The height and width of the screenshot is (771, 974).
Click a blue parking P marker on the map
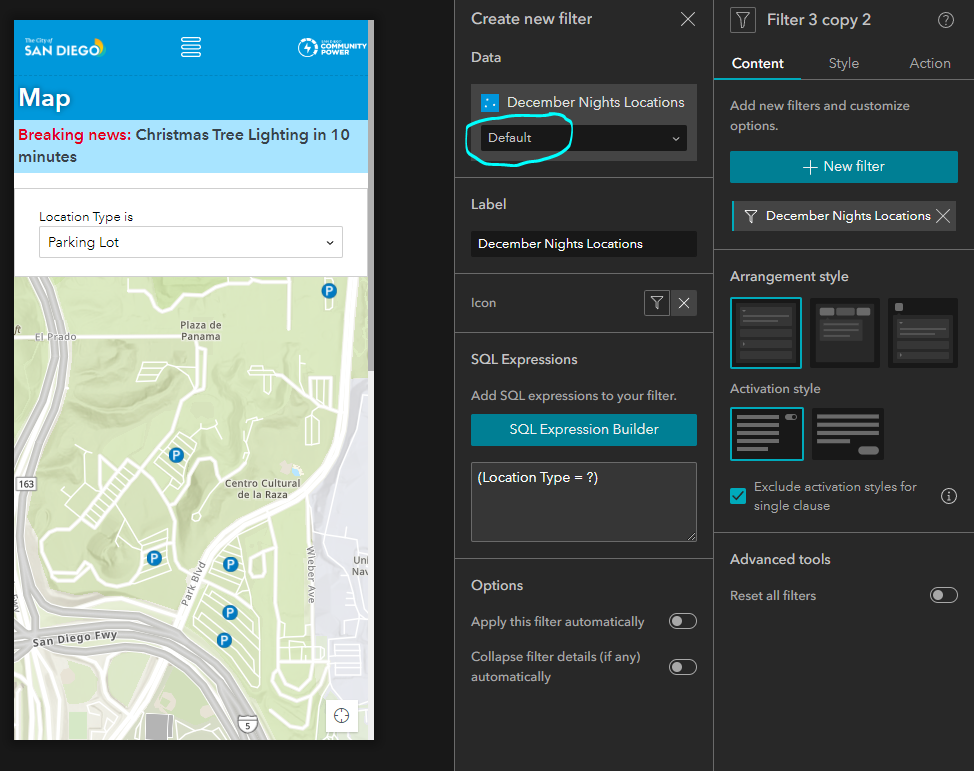[177, 455]
